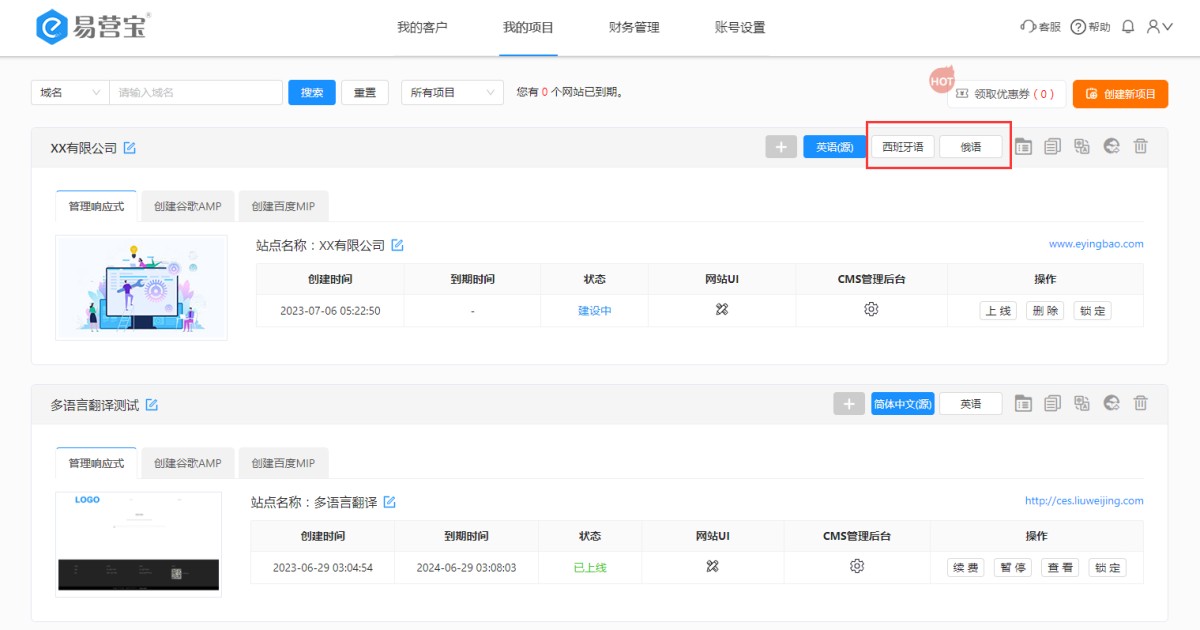This screenshot has height=630, width=1200.
Task: Switch to 俄语 language version
Action: 971,147
